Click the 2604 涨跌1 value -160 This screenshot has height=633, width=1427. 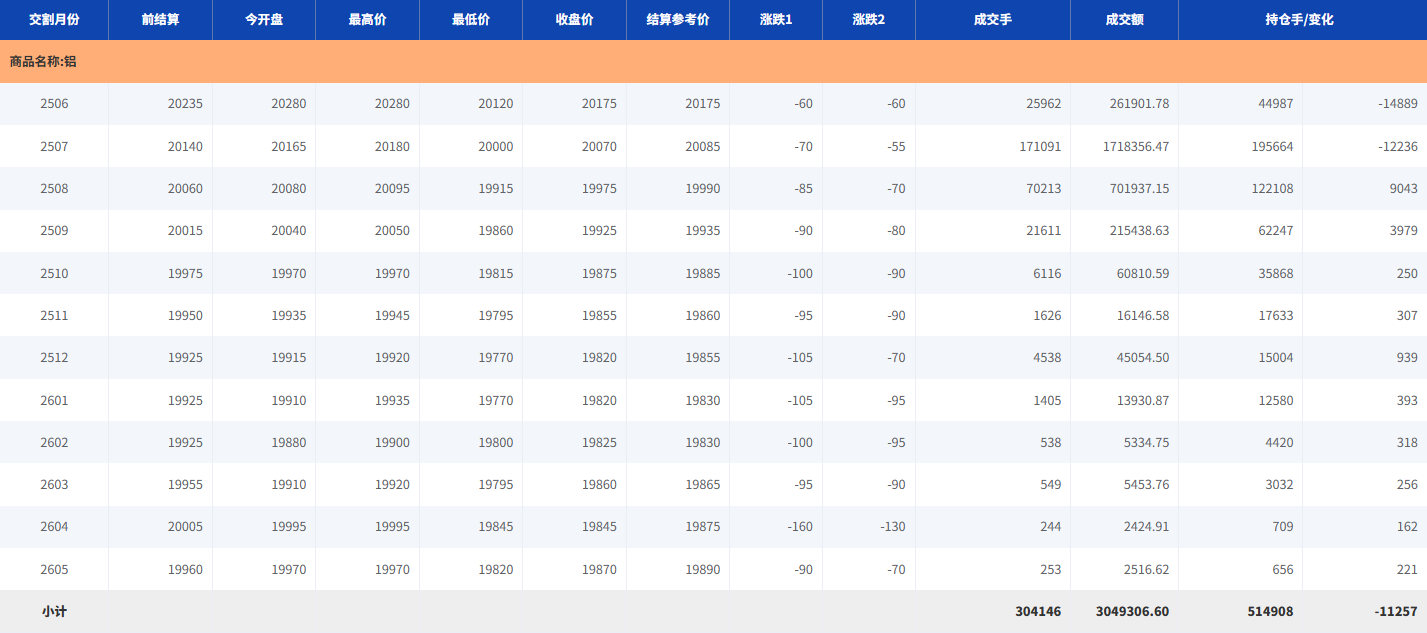point(799,527)
